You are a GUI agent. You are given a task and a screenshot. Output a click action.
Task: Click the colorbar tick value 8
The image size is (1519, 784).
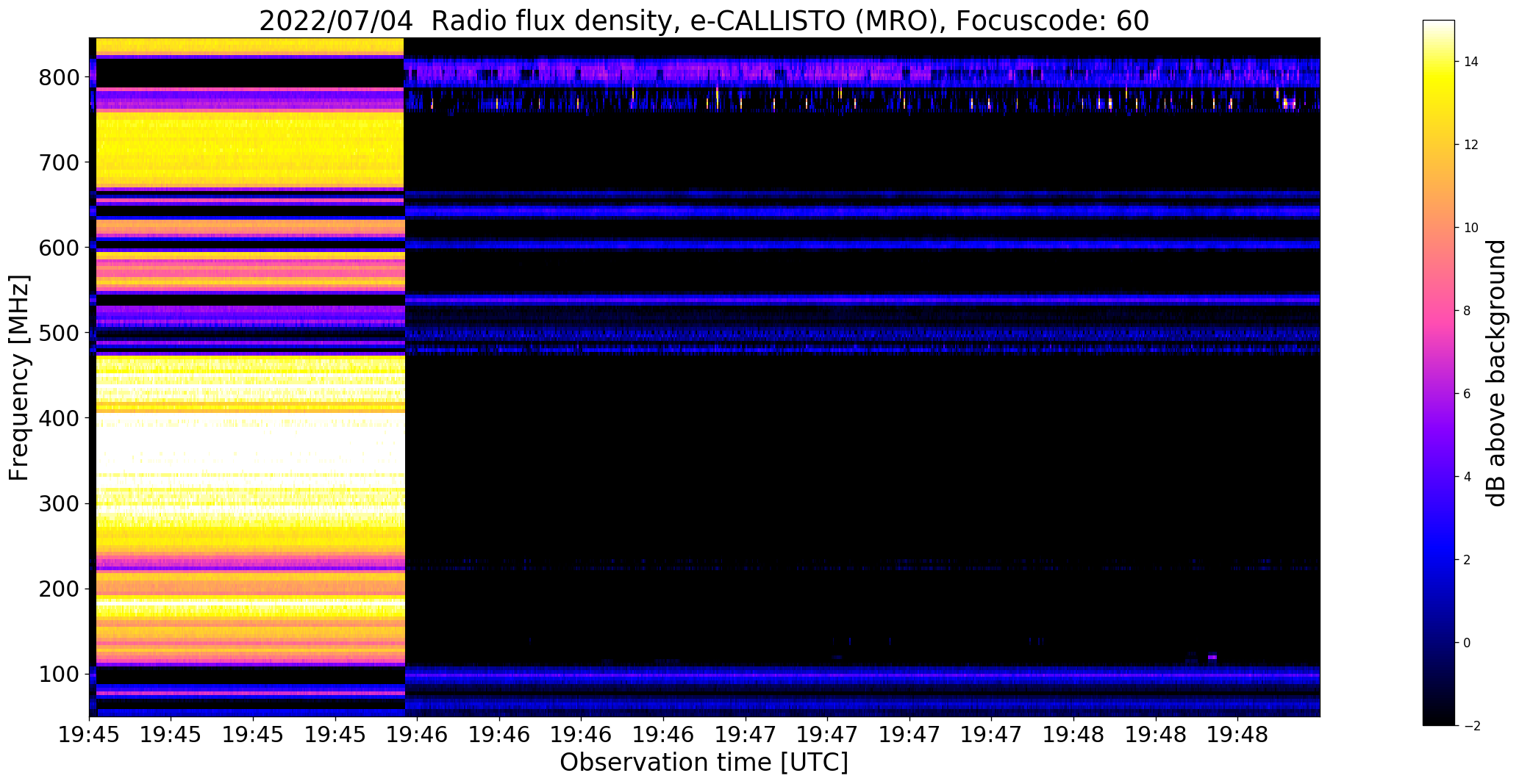pos(1467,311)
